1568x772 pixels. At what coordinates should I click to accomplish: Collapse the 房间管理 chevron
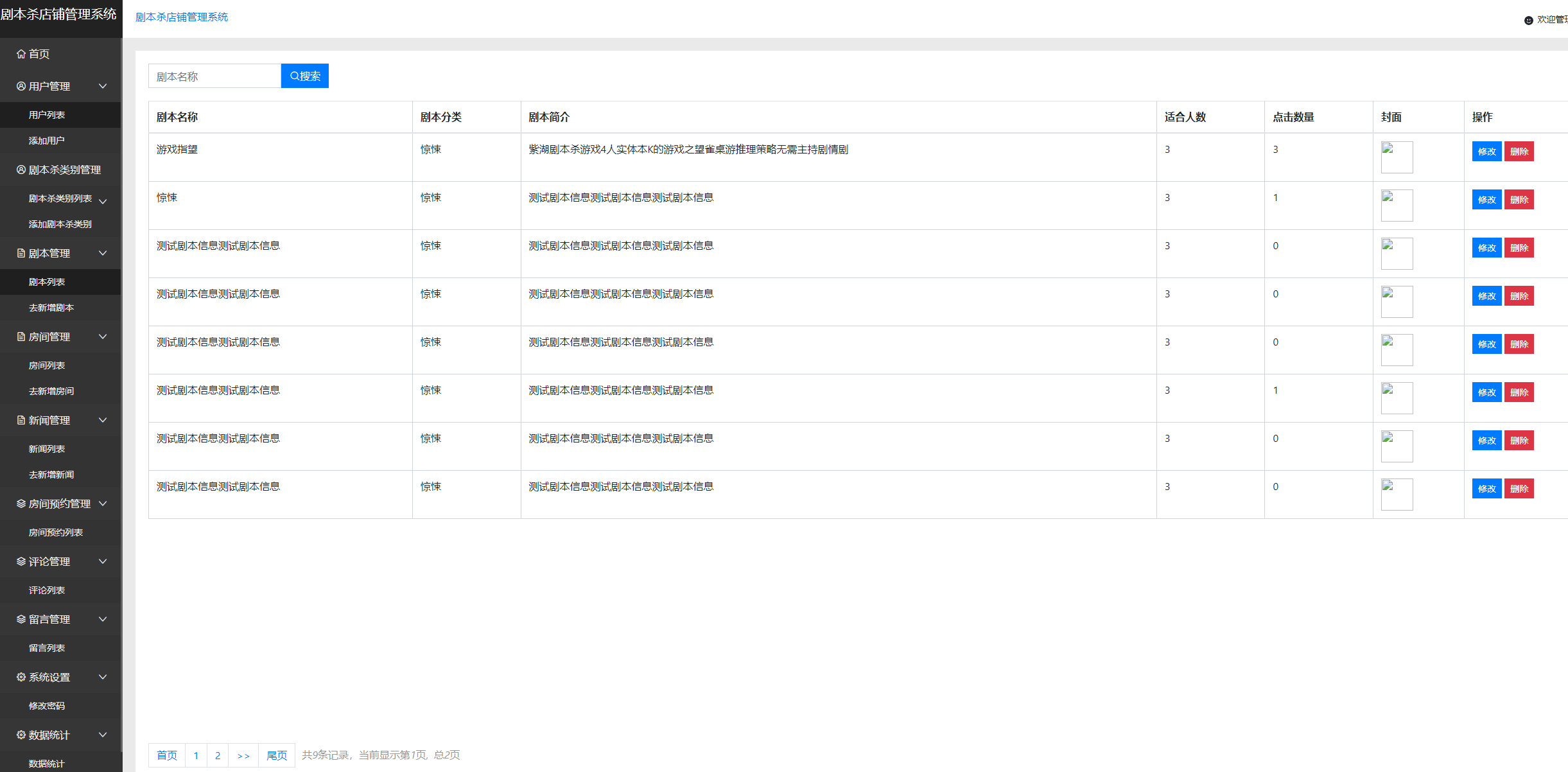click(103, 337)
